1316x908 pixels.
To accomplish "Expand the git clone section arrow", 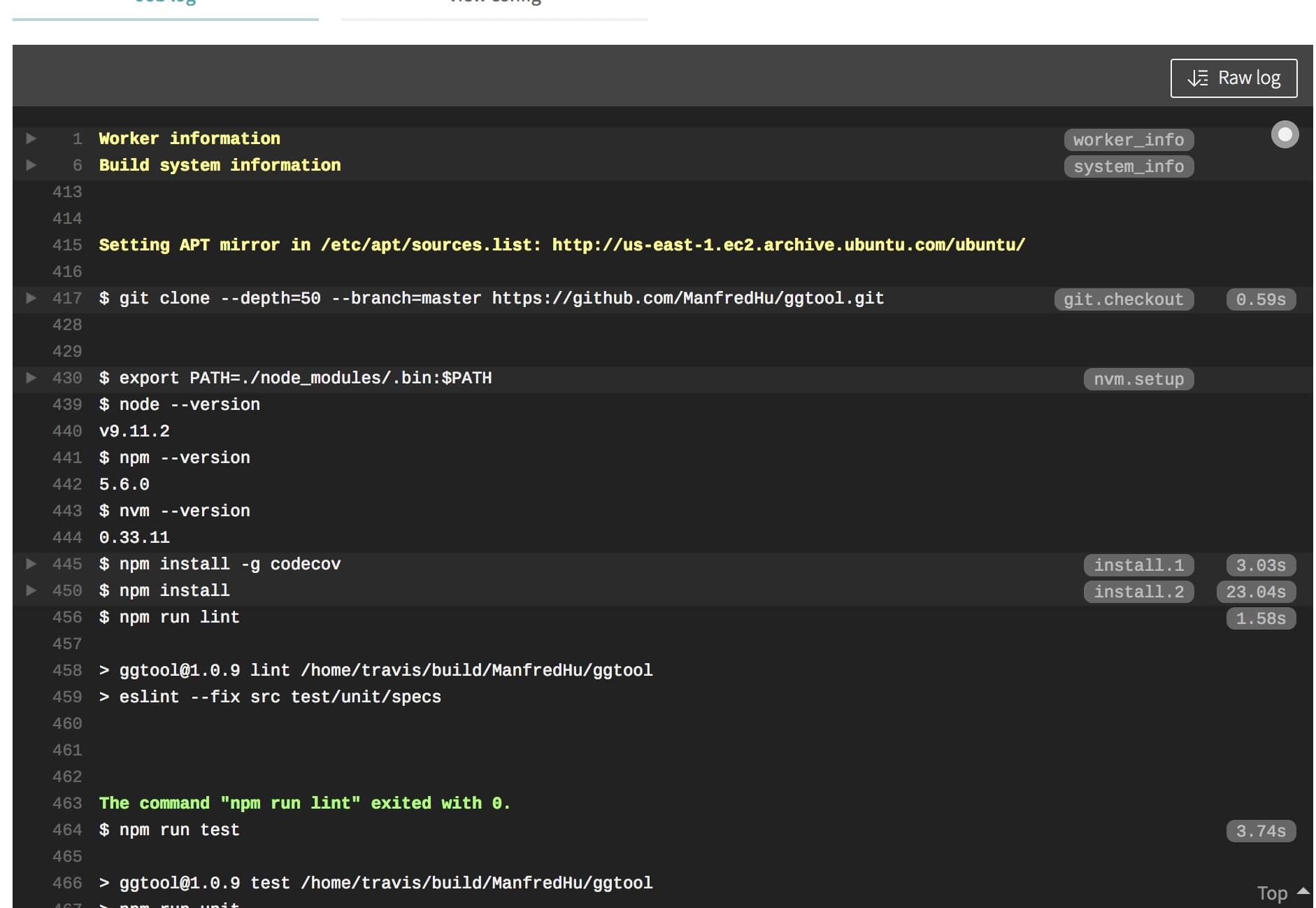I will (31, 298).
